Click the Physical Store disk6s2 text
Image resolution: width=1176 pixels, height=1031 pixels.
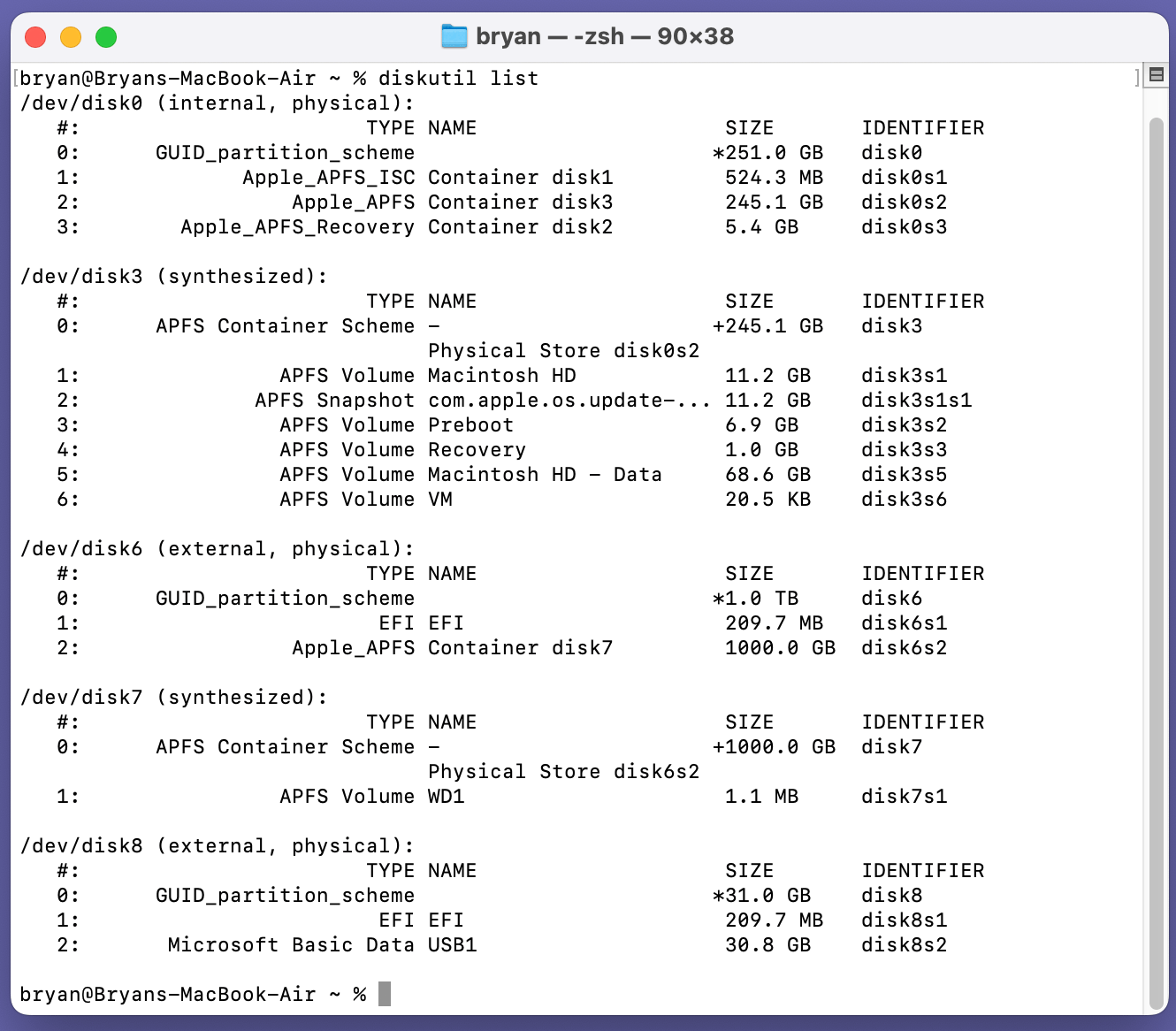click(563, 771)
